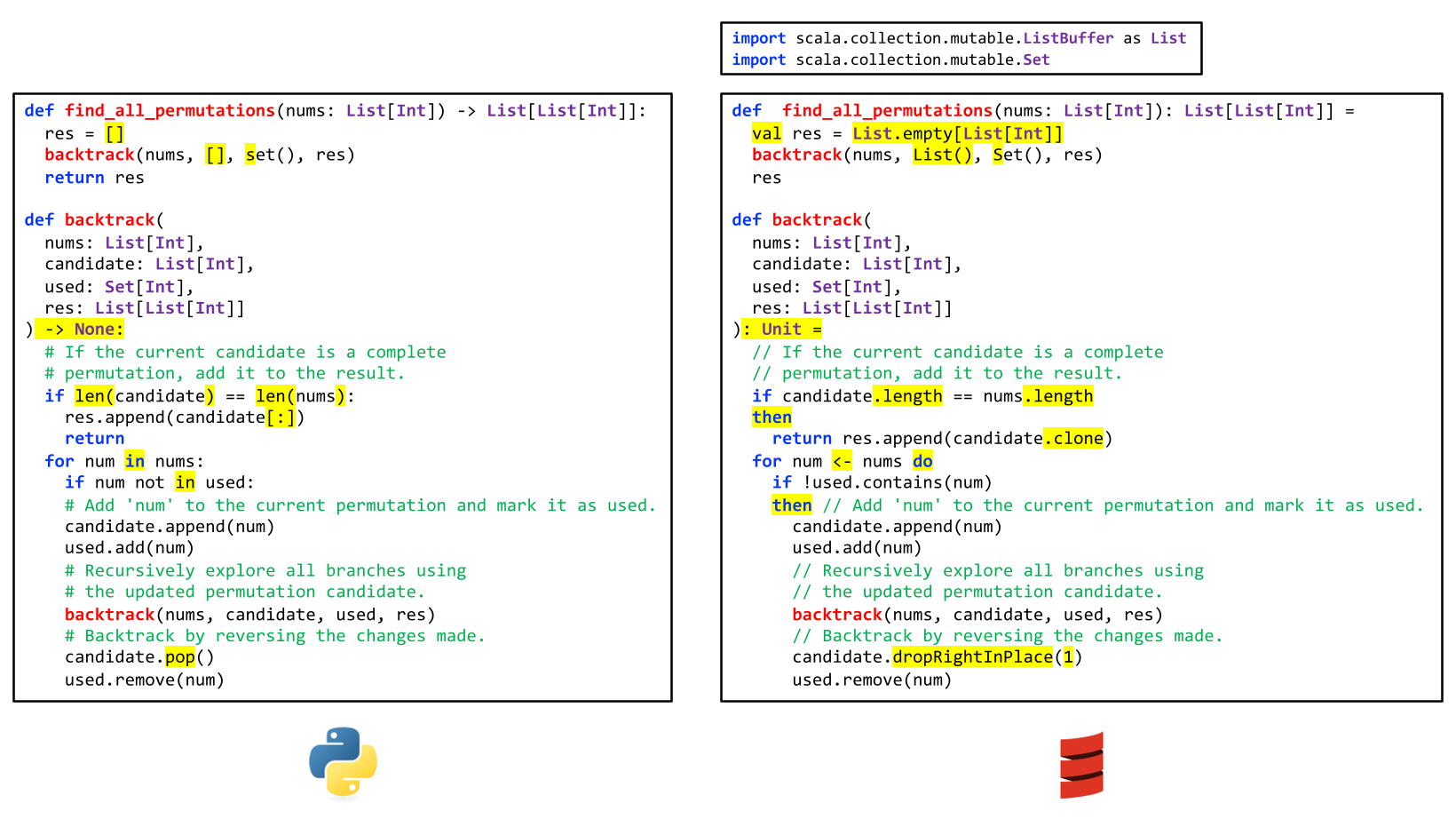Click the 'if num not in used:' Python line
Screen dimensions: 1456x819
click(x=159, y=482)
